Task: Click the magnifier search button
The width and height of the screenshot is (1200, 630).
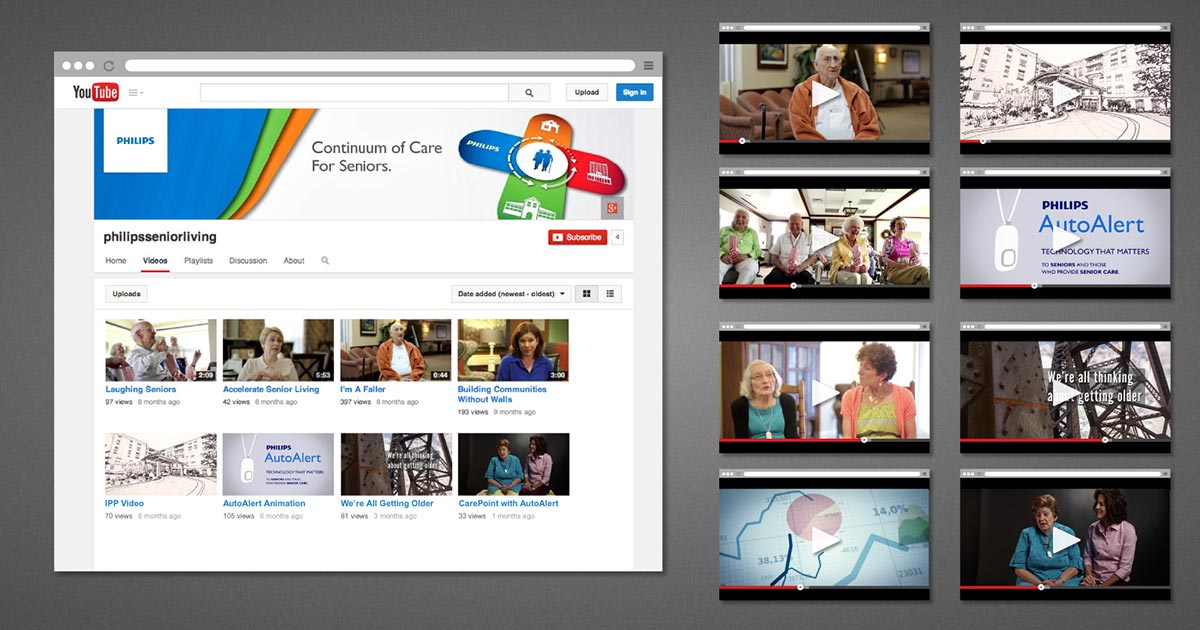Action: tap(529, 93)
